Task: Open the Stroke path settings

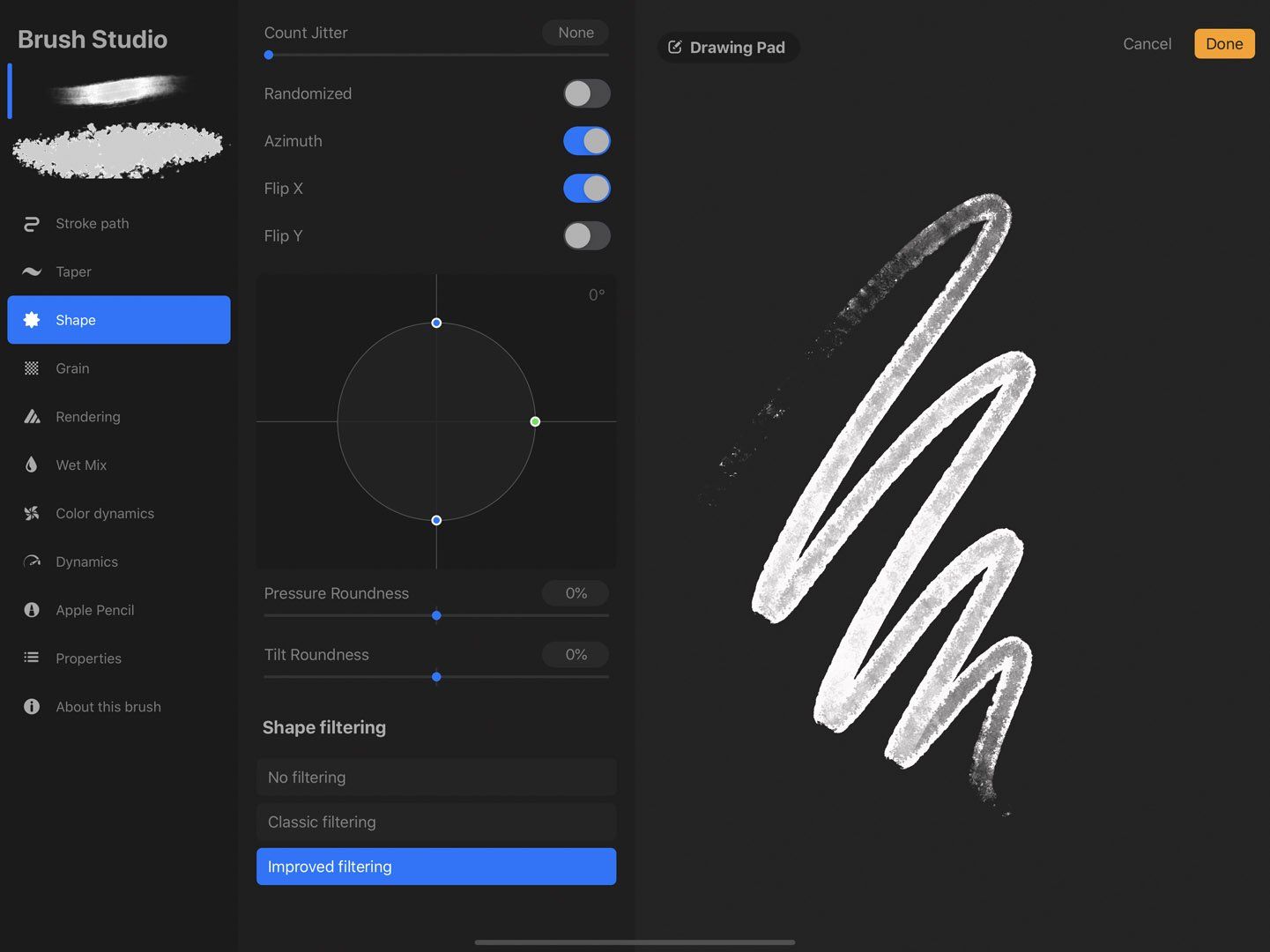Action: (x=91, y=223)
